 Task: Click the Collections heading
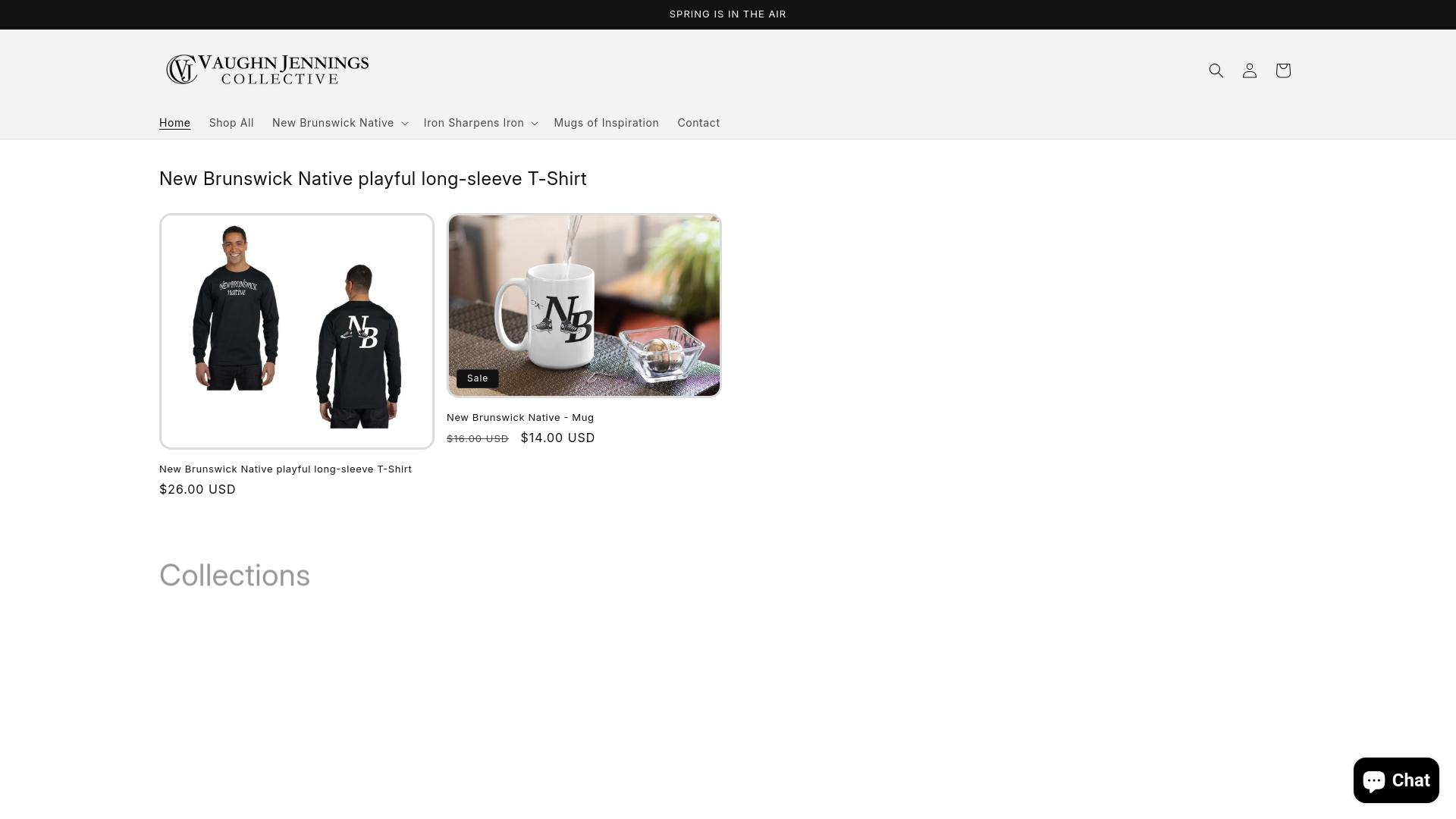click(234, 575)
